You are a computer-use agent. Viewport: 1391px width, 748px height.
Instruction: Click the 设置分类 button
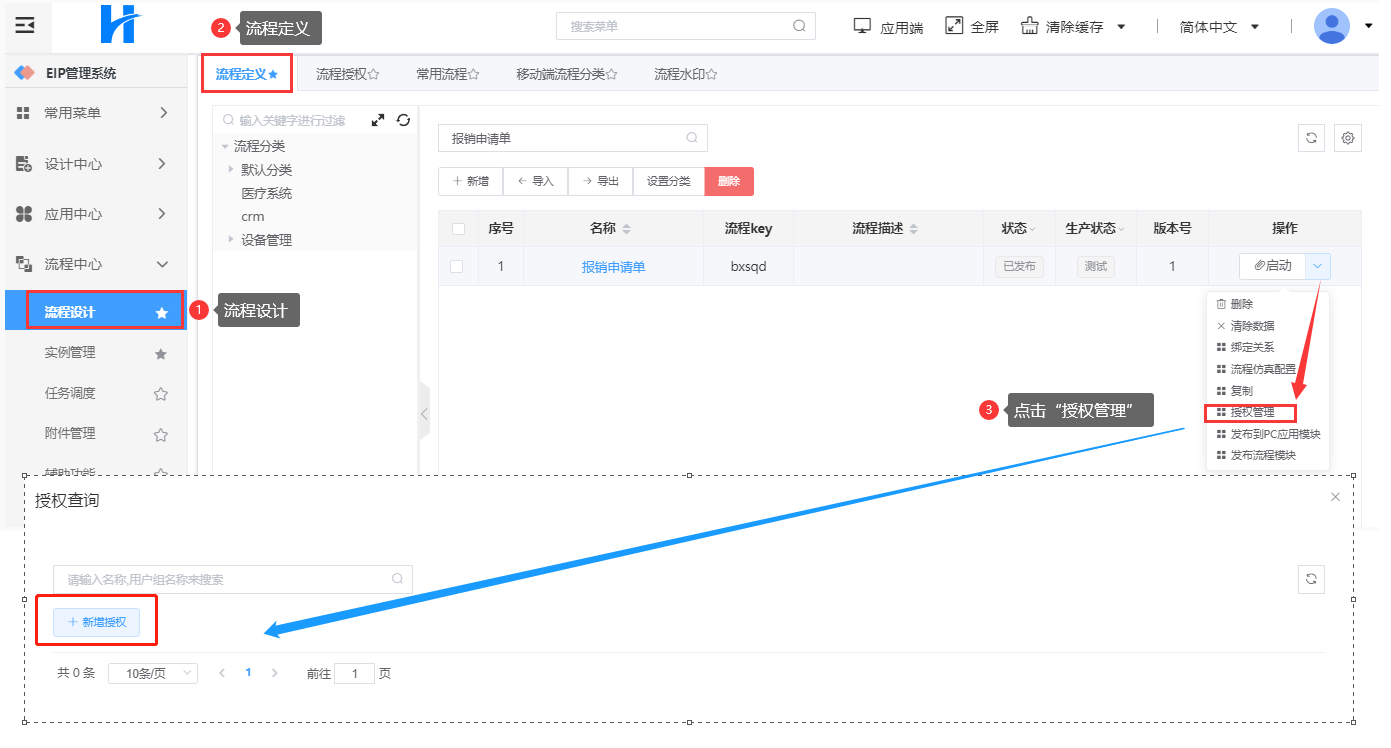[668, 181]
